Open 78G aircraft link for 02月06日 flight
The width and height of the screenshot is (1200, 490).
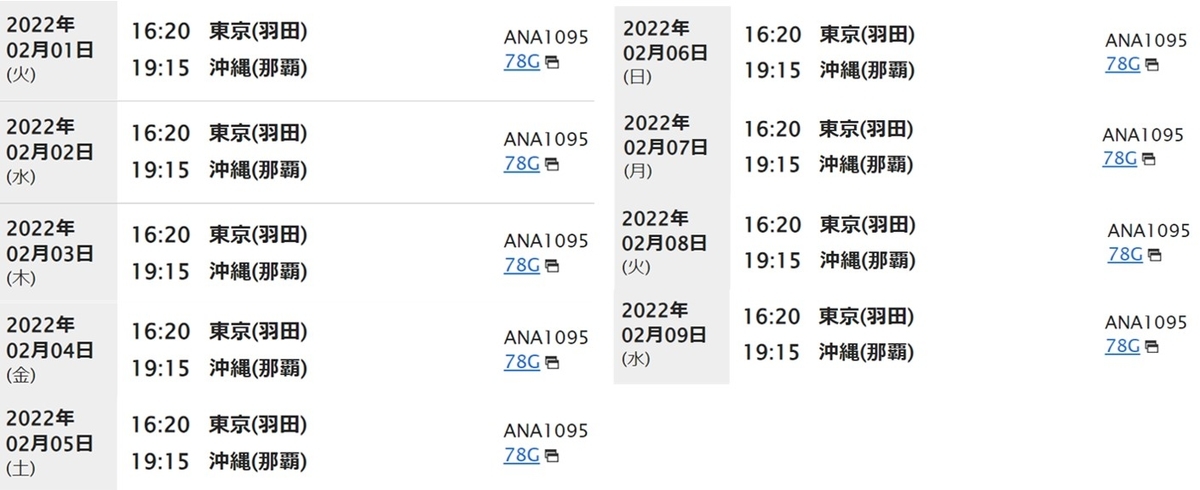(x=1123, y=63)
